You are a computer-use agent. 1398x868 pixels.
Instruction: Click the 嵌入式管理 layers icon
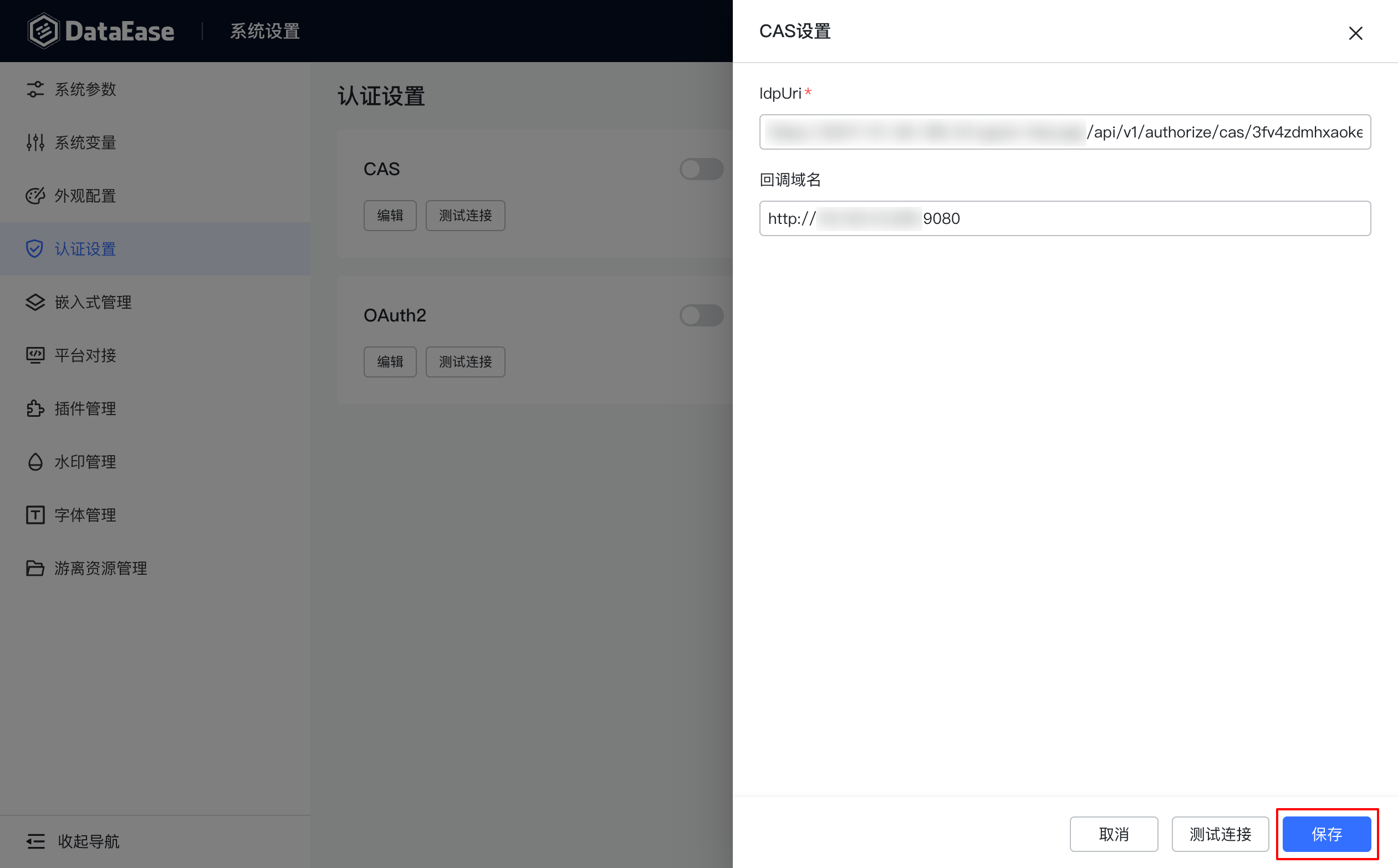(x=35, y=302)
